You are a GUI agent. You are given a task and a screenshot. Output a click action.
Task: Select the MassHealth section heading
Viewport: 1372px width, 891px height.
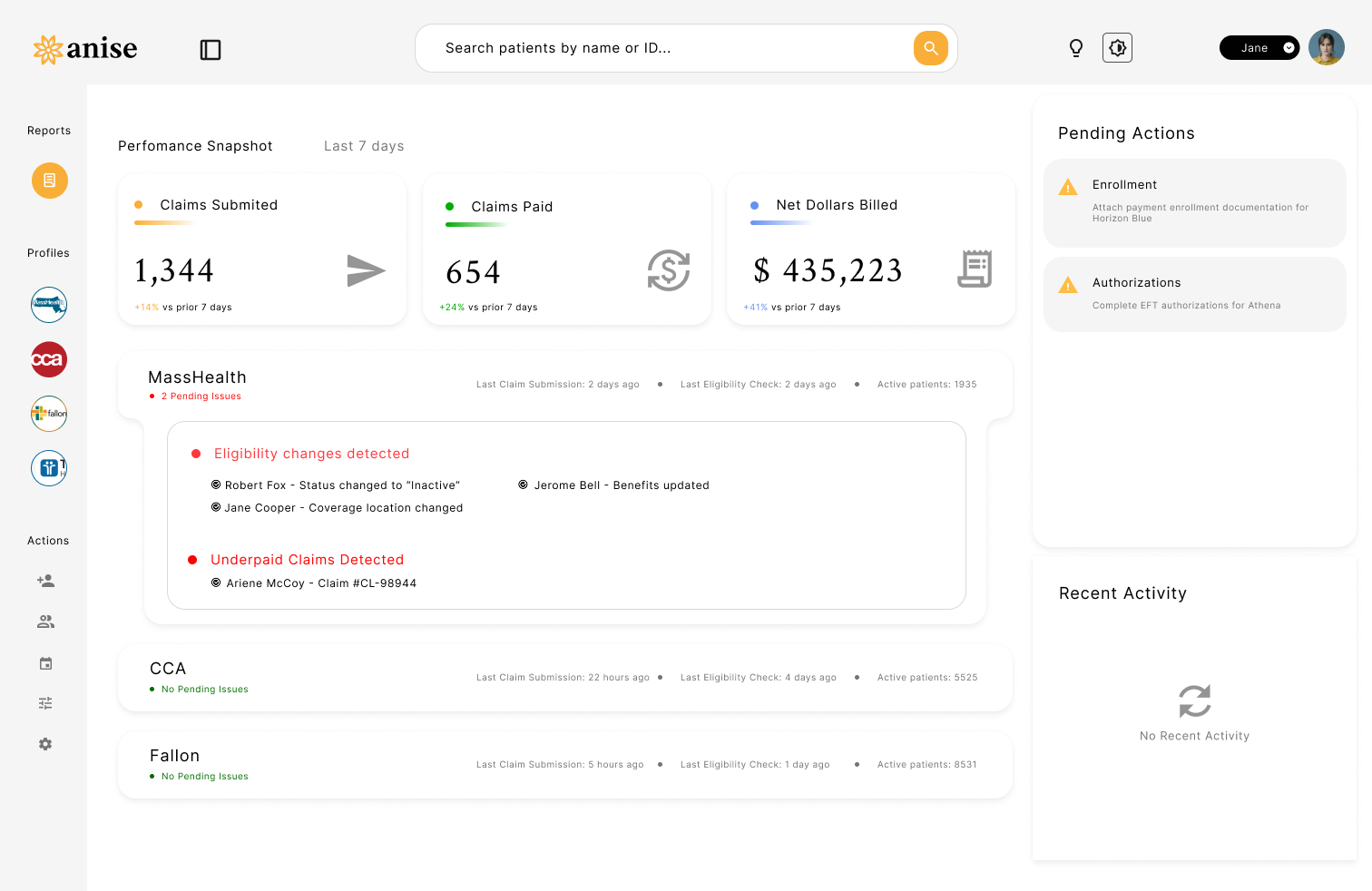[198, 377]
